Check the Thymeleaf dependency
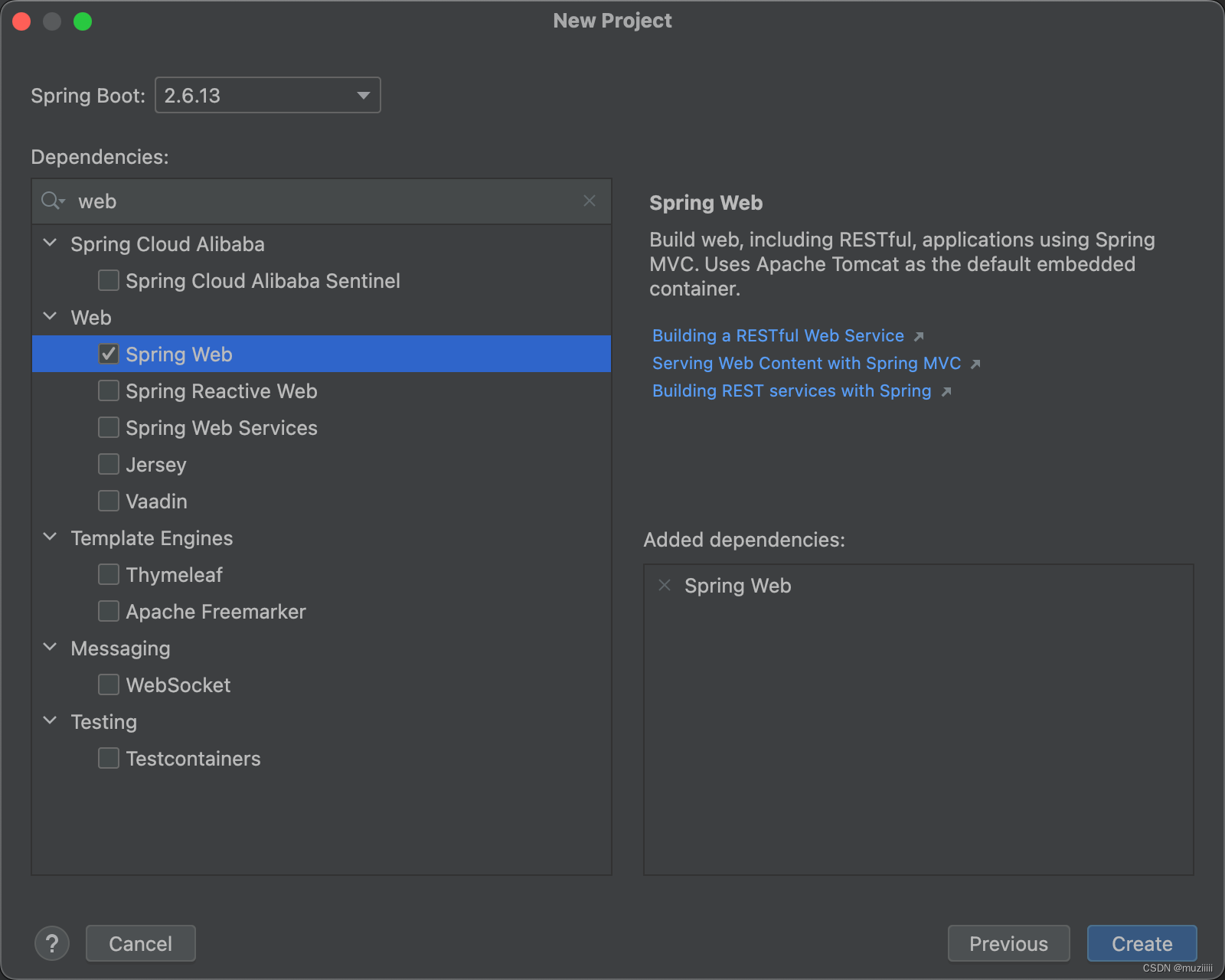Image resolution: width=1225 pixels, height=980 pixels. click(108, 574)
